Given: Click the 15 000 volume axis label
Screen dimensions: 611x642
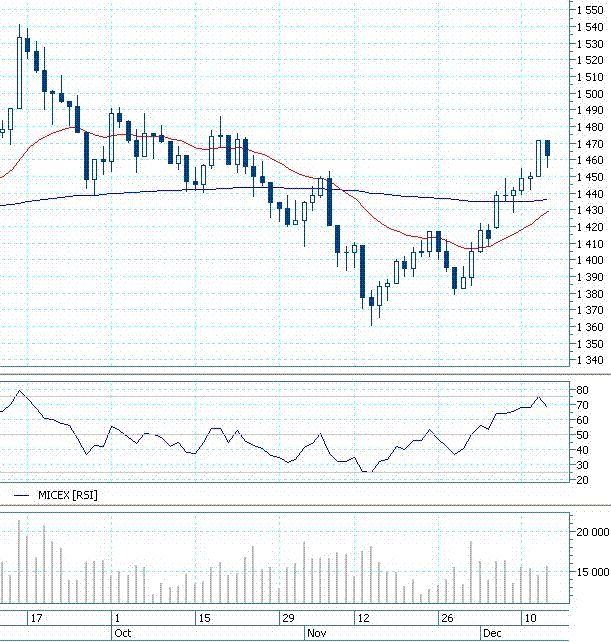Looking at the screenshot, I should coord(593,572).
